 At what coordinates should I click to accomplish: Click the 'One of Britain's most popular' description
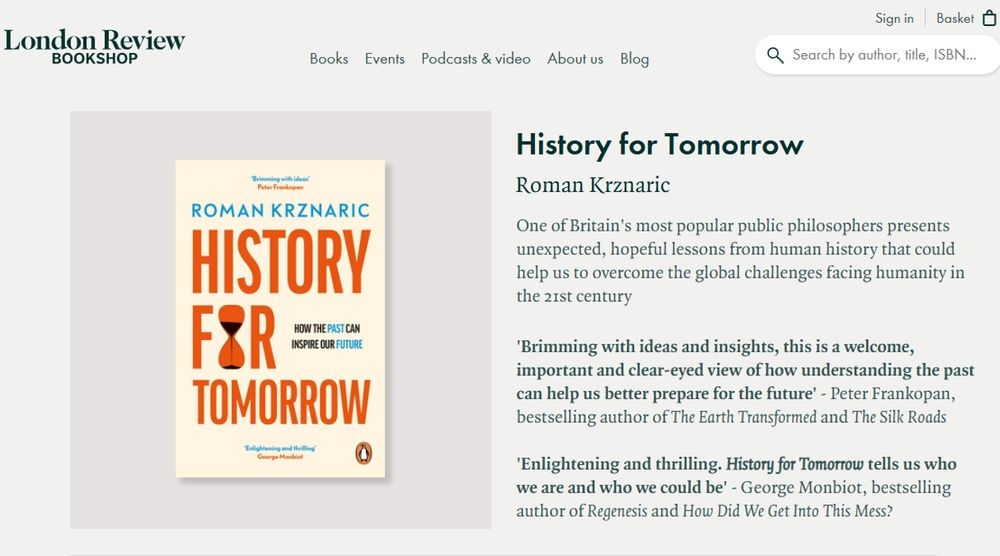tap(740, 260)
